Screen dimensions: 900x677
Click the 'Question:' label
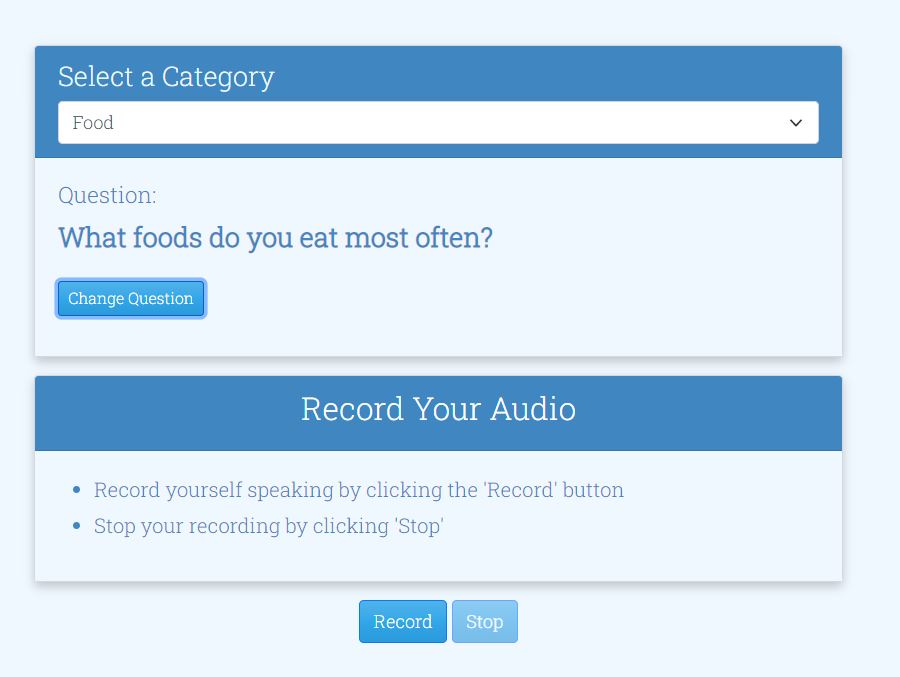(107, 195)
